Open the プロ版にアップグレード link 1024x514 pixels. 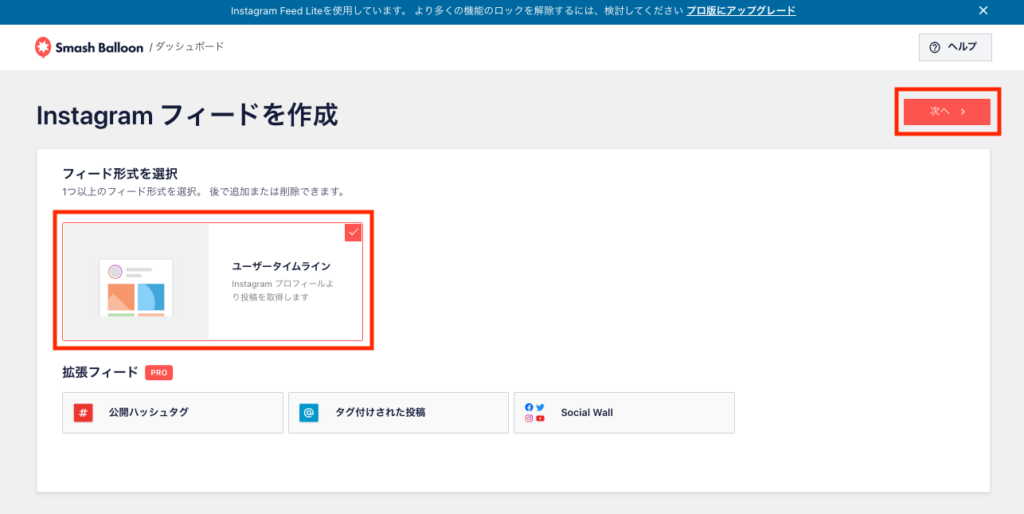click(741, 10)
